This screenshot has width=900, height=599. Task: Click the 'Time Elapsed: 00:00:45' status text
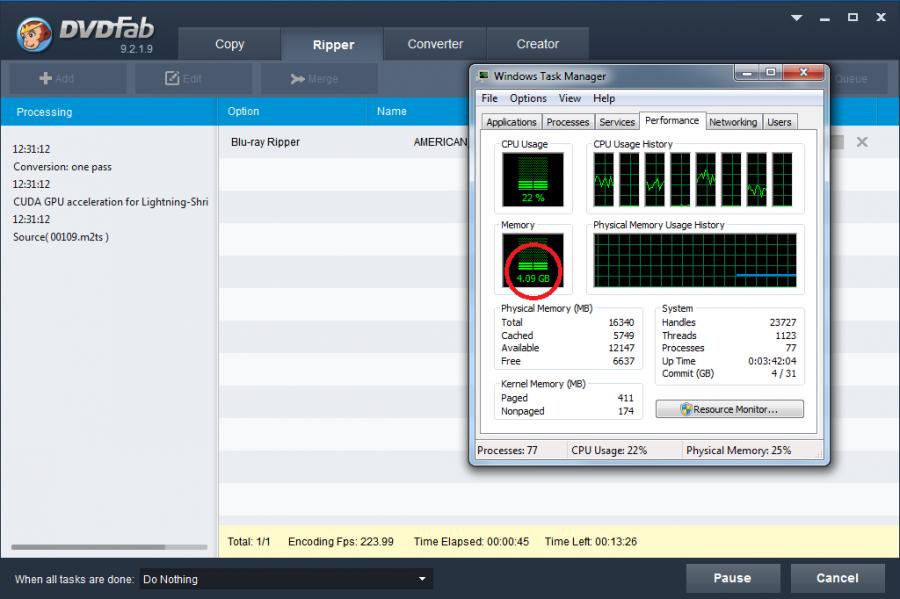pos(471,542)
